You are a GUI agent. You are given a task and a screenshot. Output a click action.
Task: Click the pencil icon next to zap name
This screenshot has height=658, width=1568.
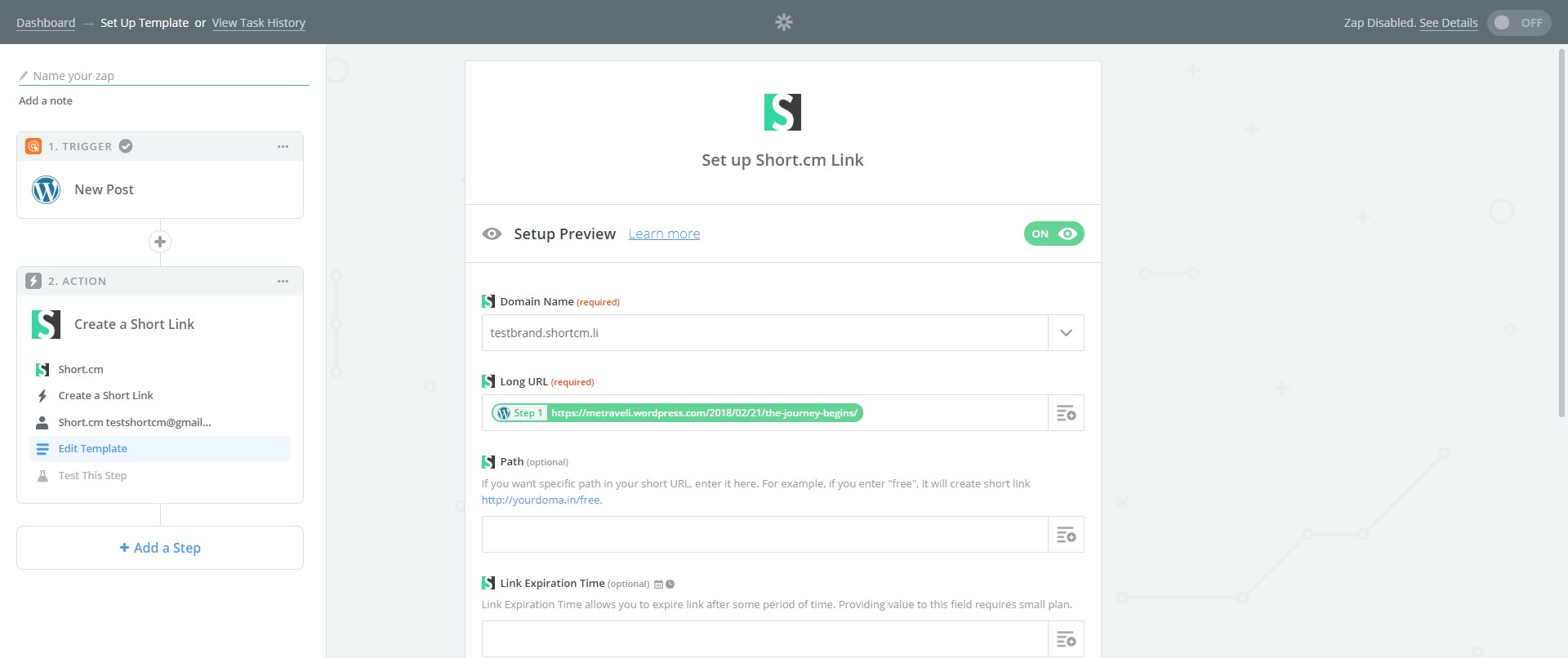24,76
